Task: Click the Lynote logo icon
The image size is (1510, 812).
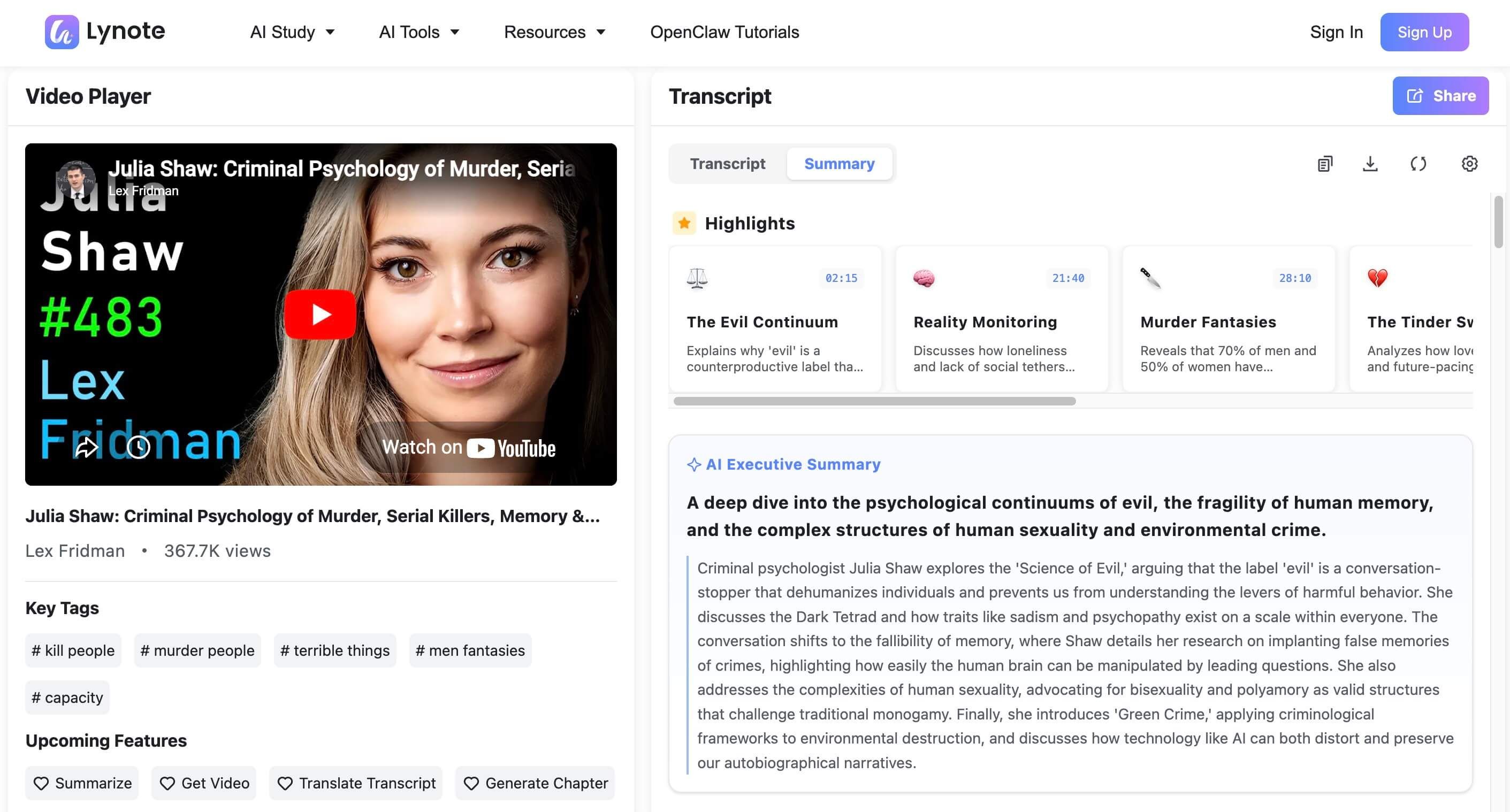Action: point(62,32)
